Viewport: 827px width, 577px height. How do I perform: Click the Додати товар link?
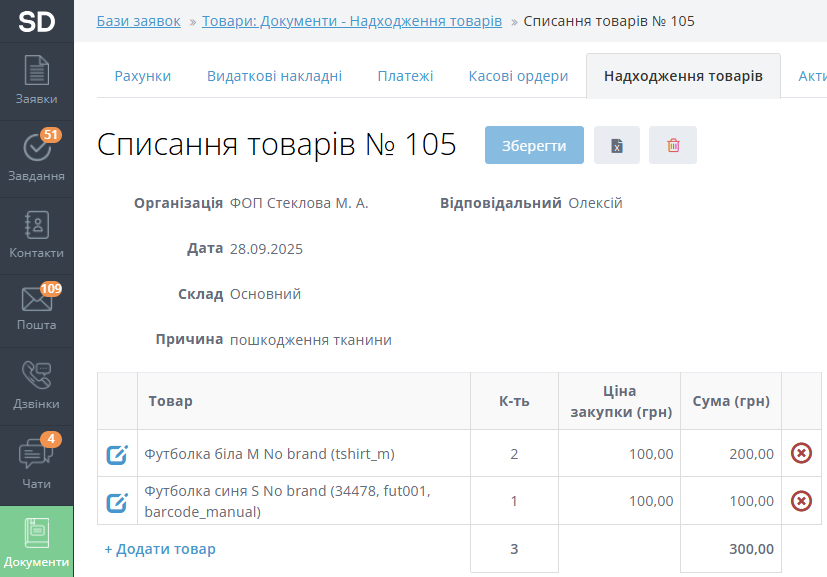[x=160, y=549]
